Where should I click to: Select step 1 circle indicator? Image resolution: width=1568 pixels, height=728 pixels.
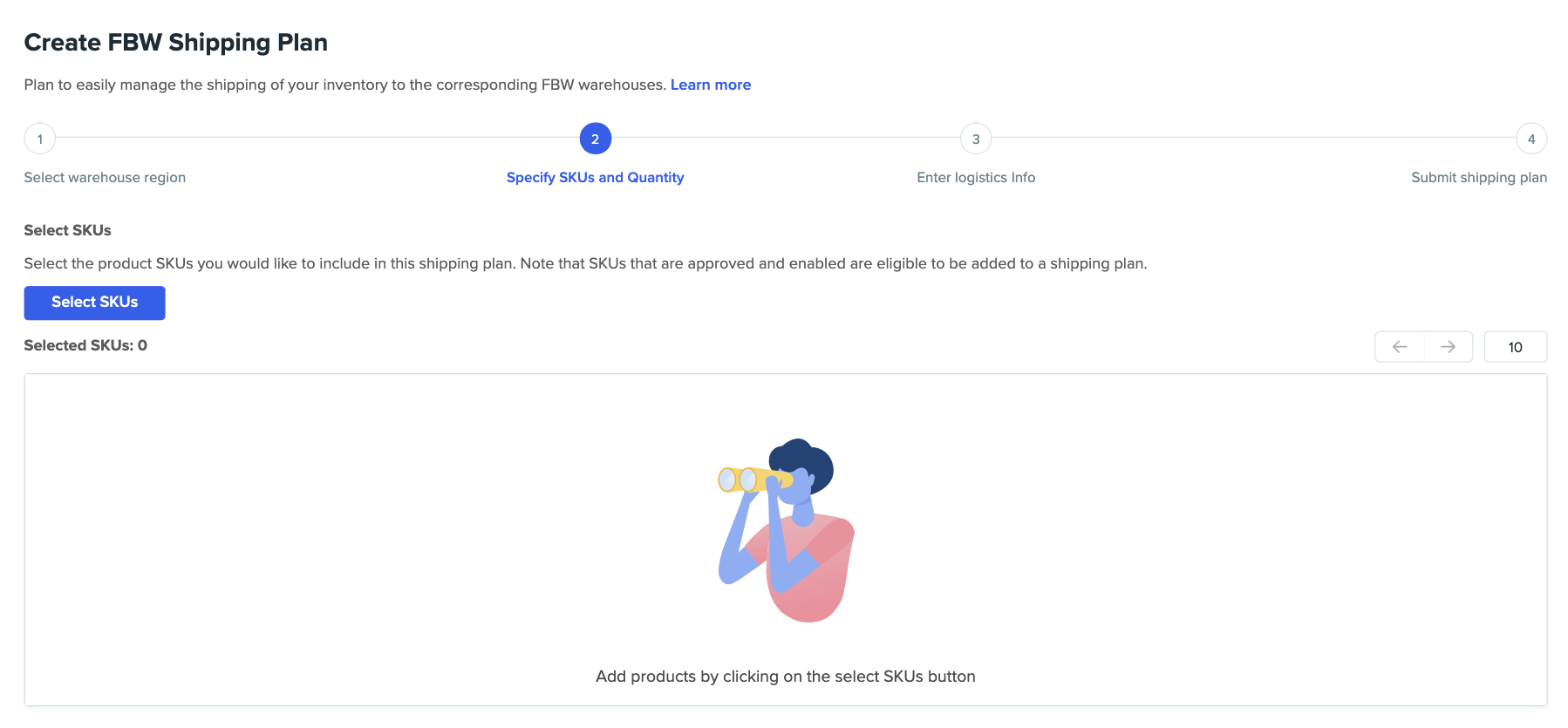tap(40, 139)
